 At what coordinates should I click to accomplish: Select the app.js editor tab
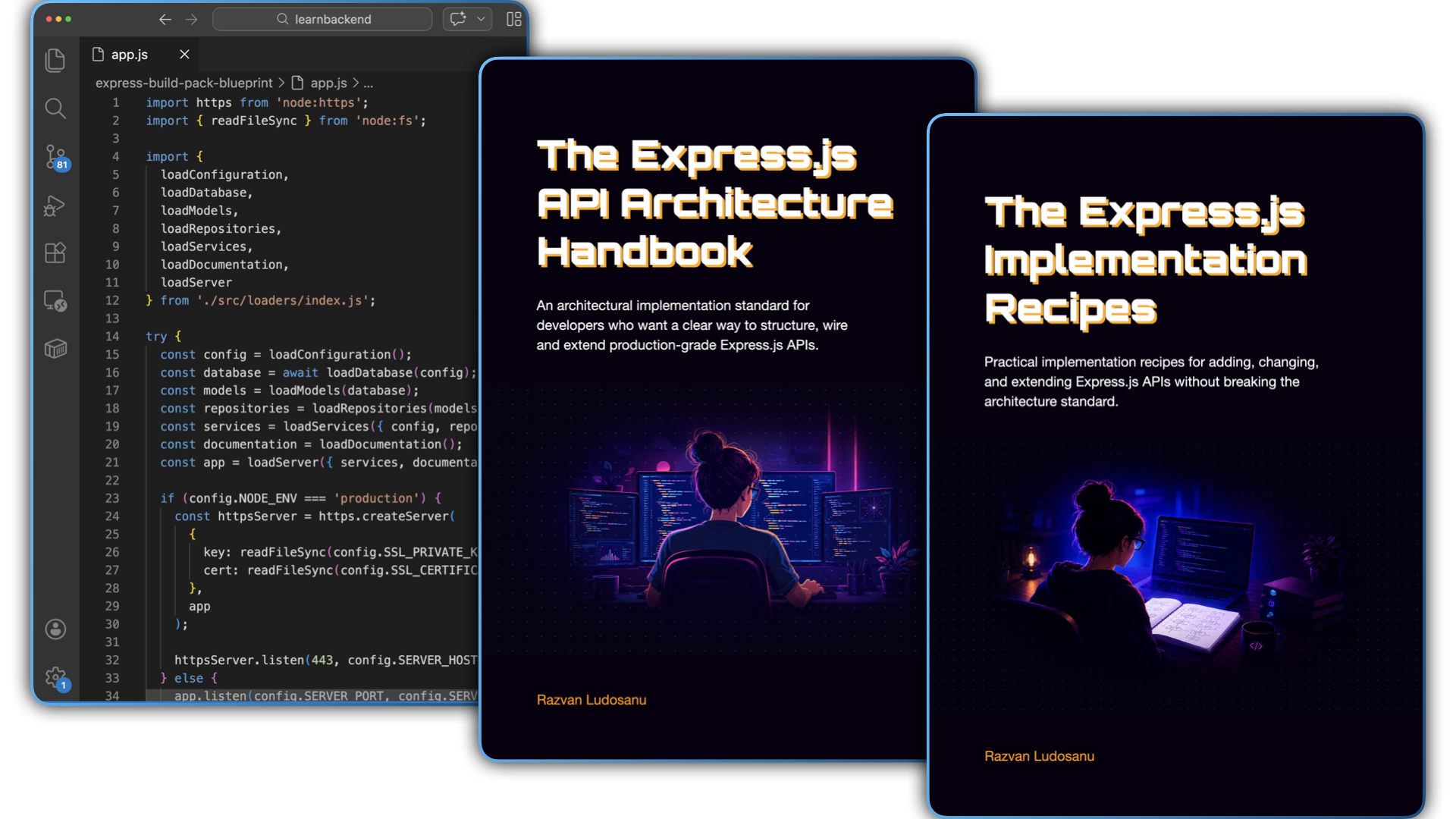click(130, 55)
